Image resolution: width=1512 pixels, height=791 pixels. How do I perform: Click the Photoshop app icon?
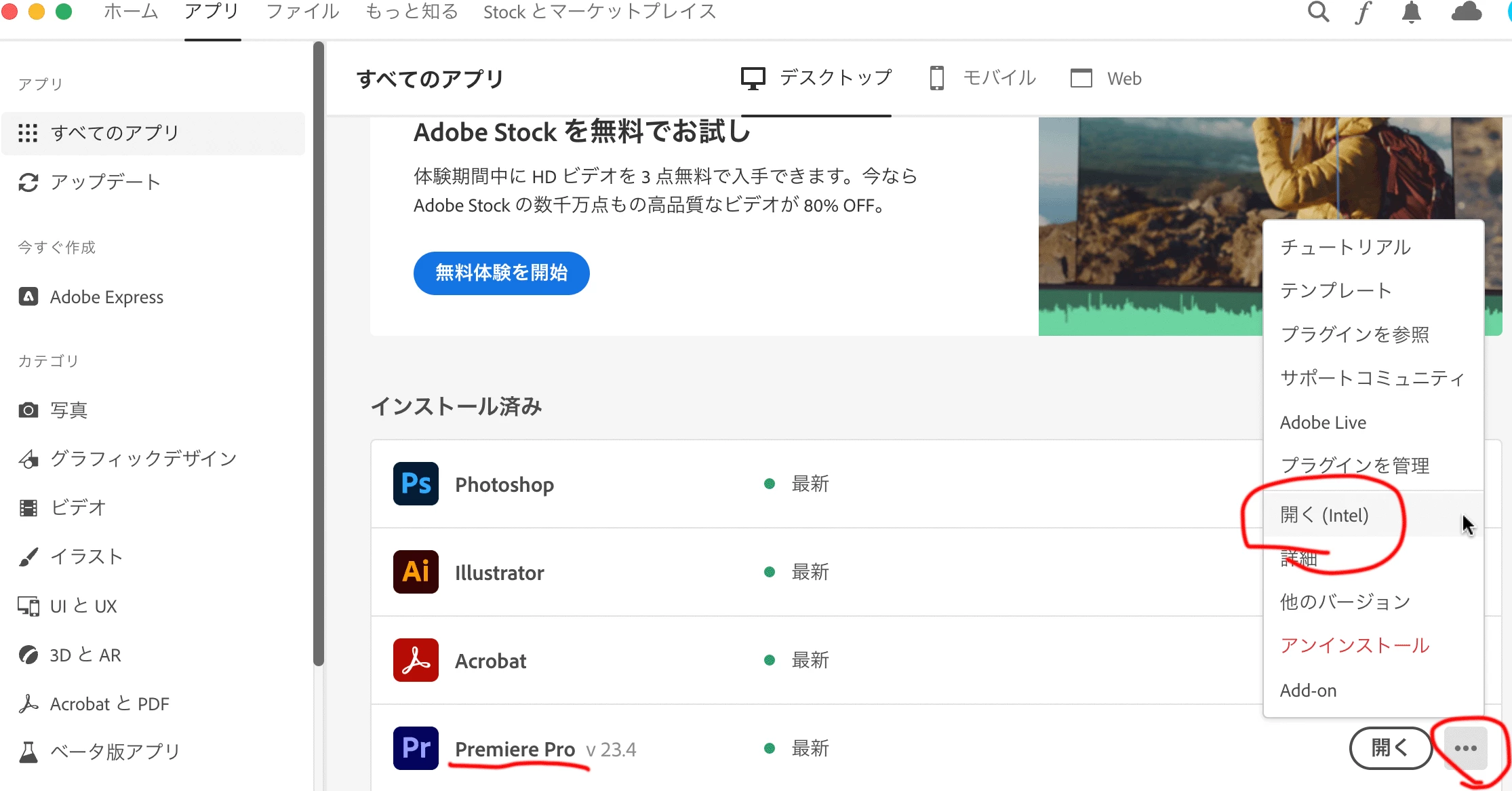[x=416, y=484]
